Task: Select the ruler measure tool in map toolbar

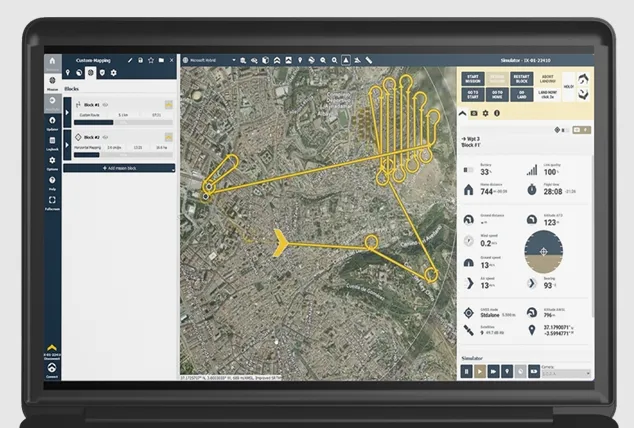Action: 369,60
